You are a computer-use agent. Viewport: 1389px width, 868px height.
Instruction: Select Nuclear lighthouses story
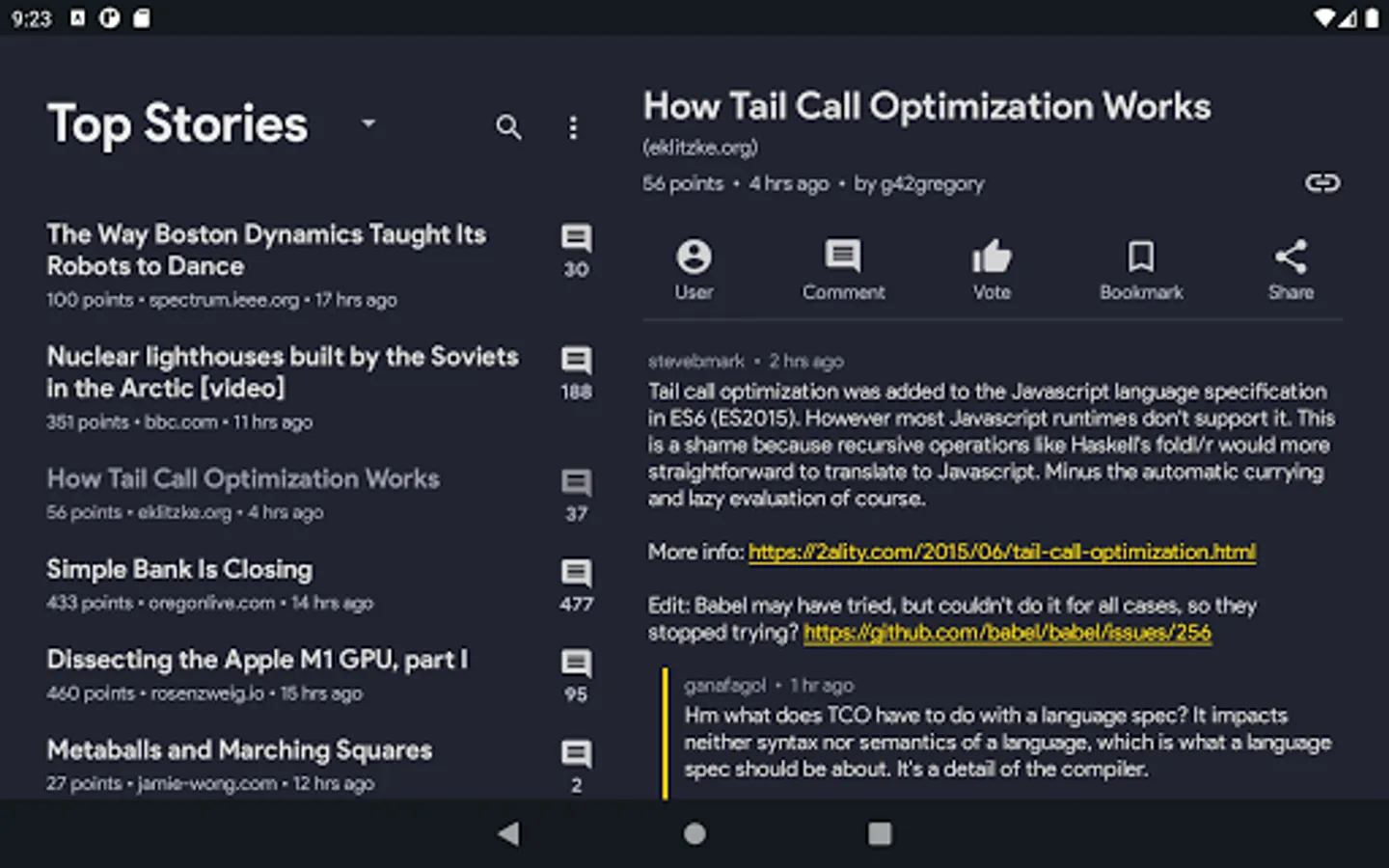pyautogui.click(x=283, y=372)
